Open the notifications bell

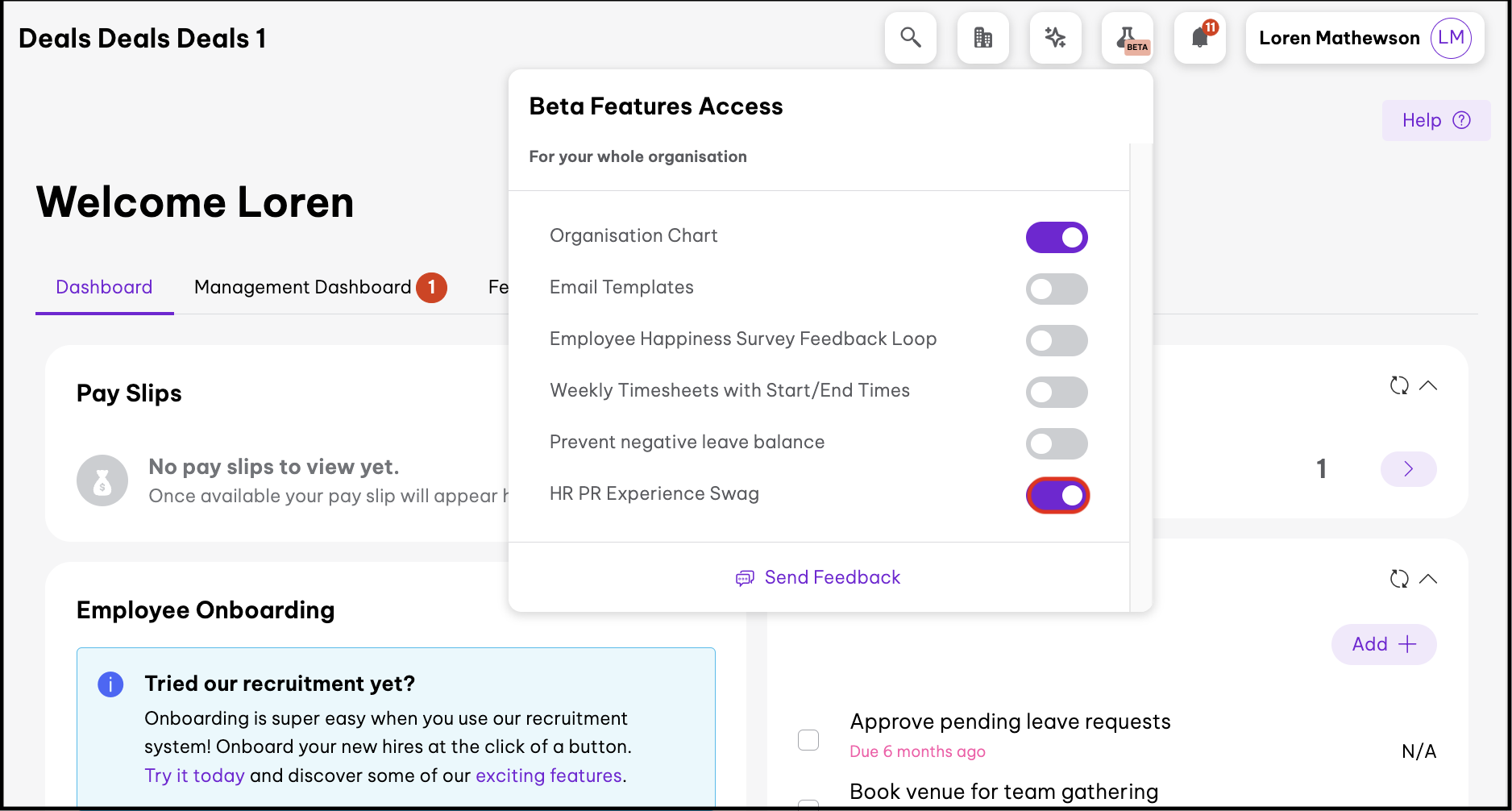point(1198,37)
